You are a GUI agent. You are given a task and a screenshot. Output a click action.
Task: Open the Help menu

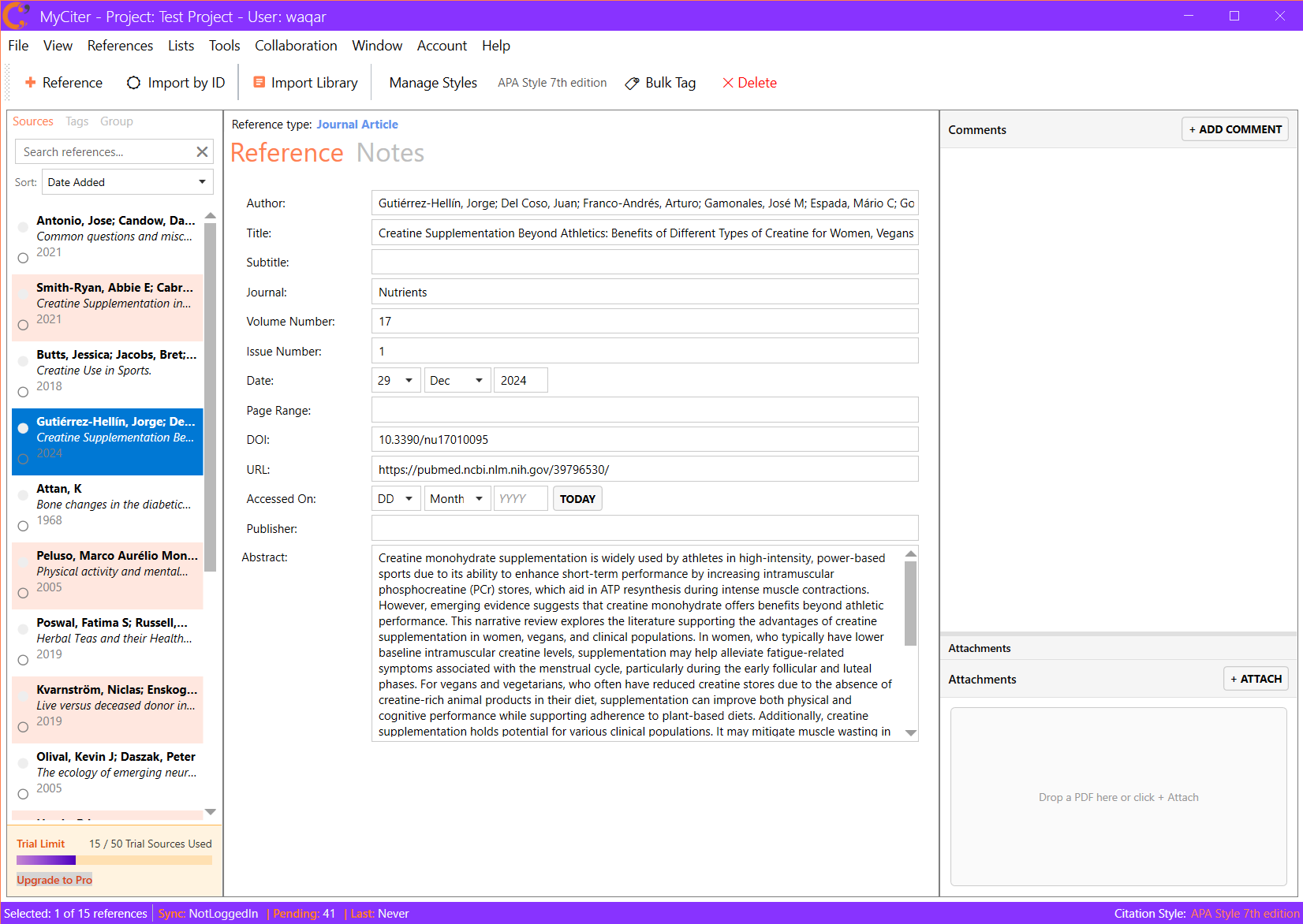coord(496,46)
